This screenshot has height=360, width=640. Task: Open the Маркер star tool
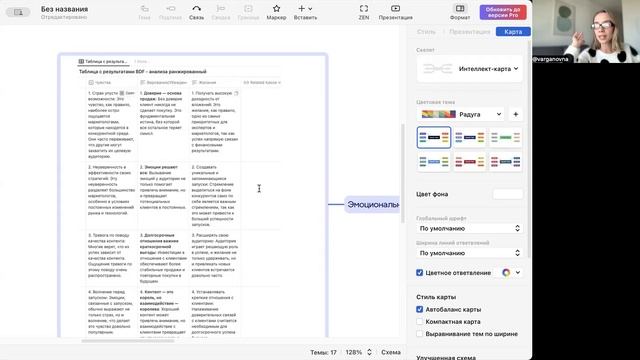276,12
